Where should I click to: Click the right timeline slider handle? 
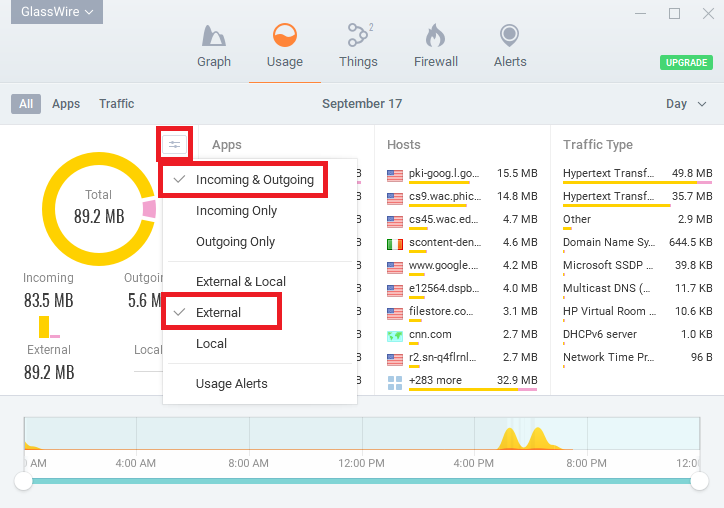[699, 482]
